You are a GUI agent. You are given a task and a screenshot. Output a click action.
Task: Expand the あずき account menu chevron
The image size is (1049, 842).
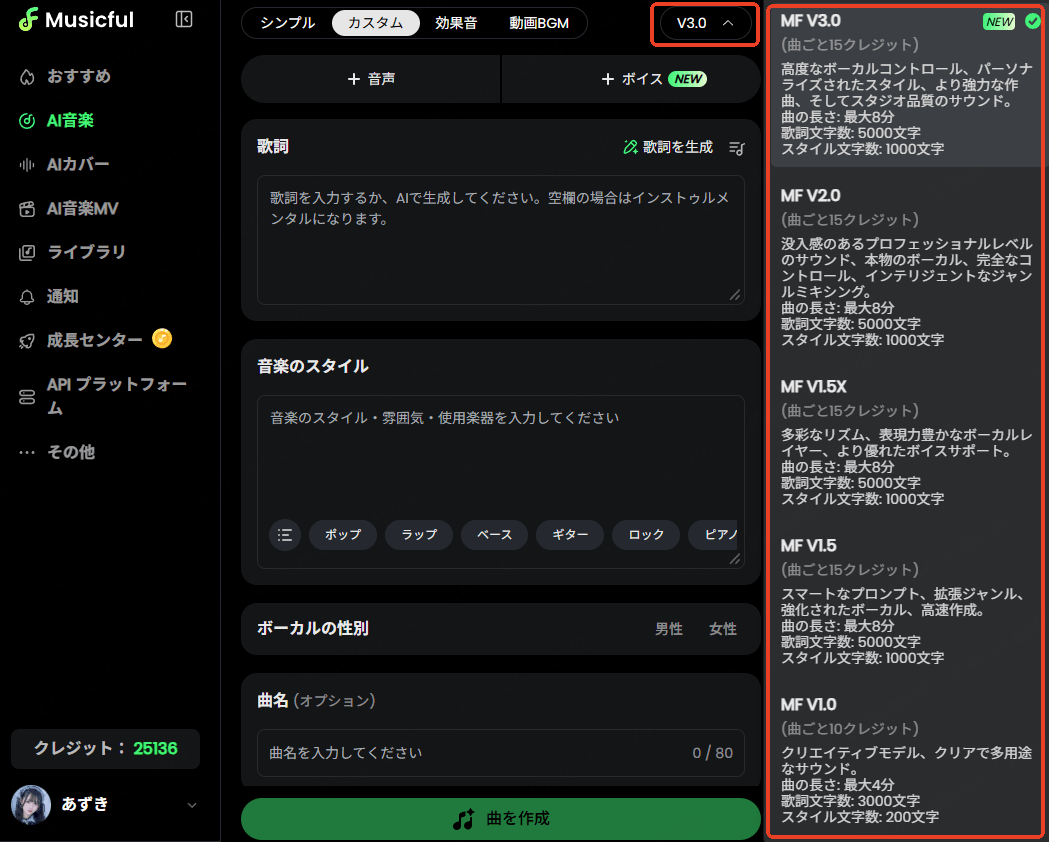[192, 805]
